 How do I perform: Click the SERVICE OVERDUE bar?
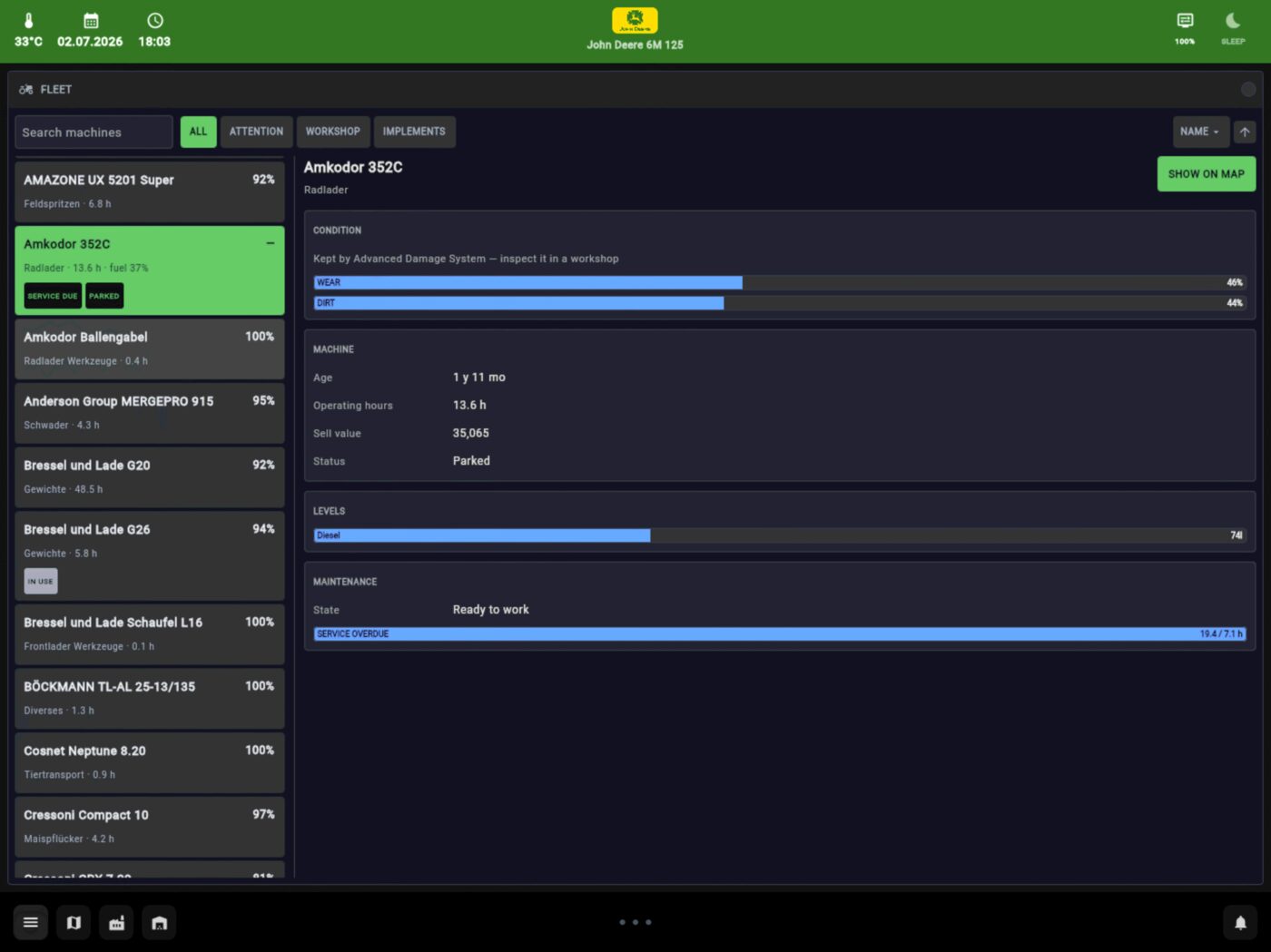[x=780, y=633]
